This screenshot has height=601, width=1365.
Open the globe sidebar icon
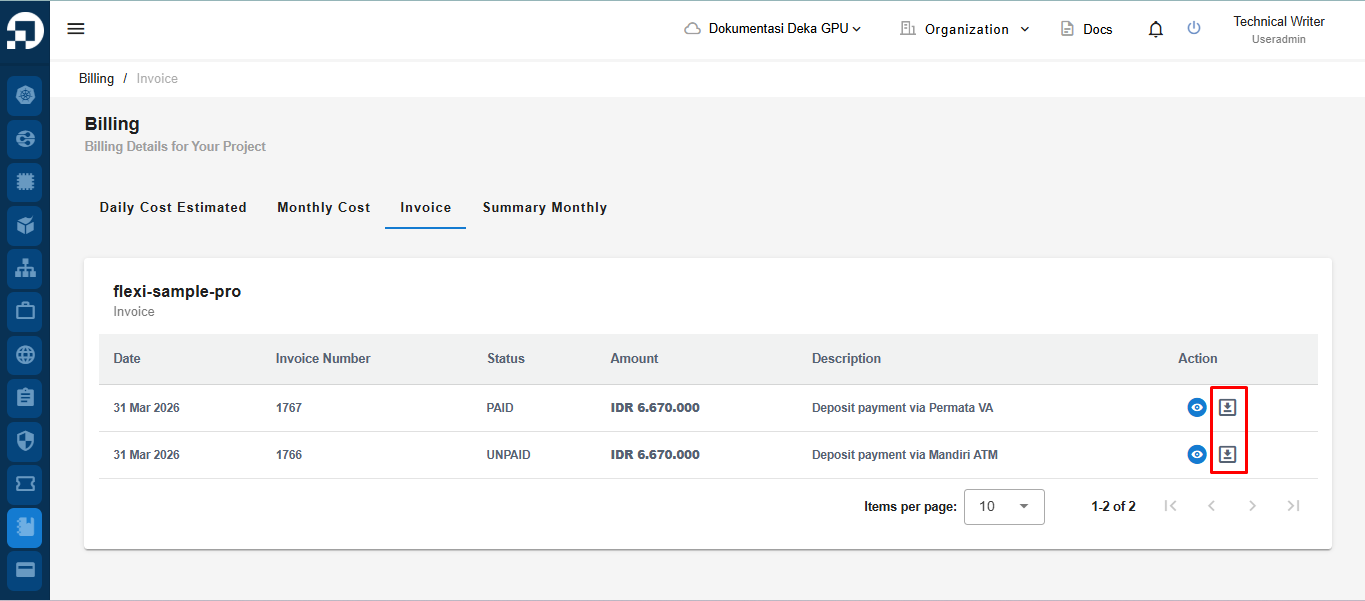point(25,354)
